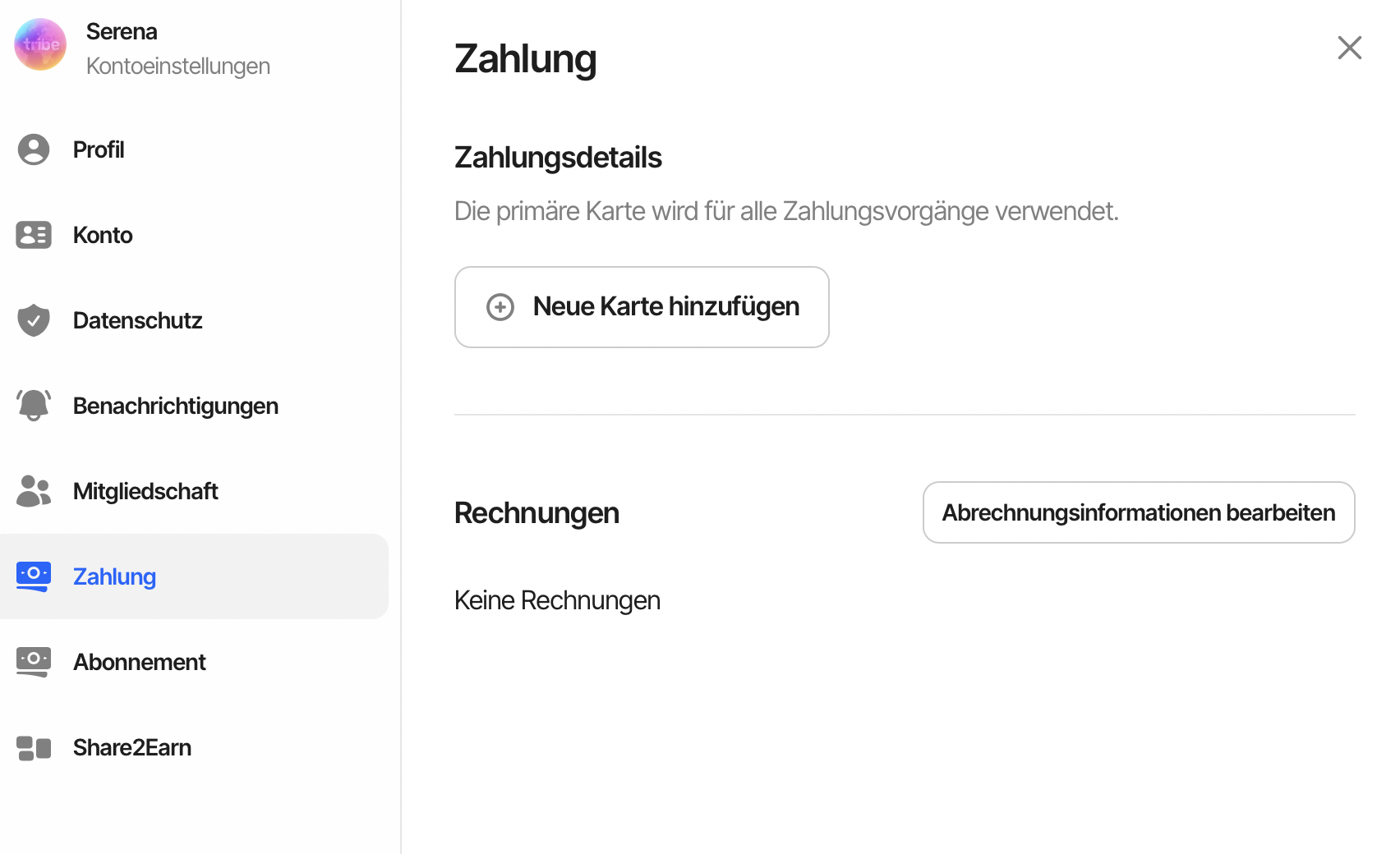
Task: Click the Datenschutz shield icon
Action: (34, 320)
